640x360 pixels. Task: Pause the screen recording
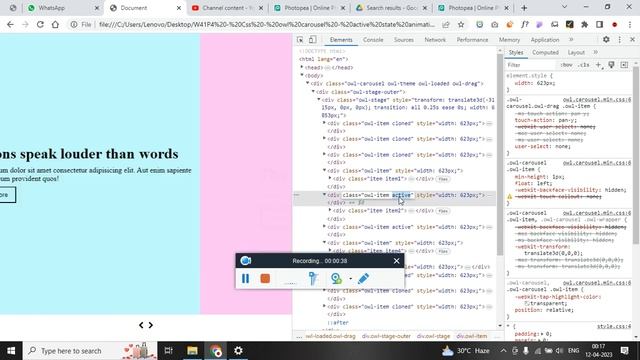point(245,278)
